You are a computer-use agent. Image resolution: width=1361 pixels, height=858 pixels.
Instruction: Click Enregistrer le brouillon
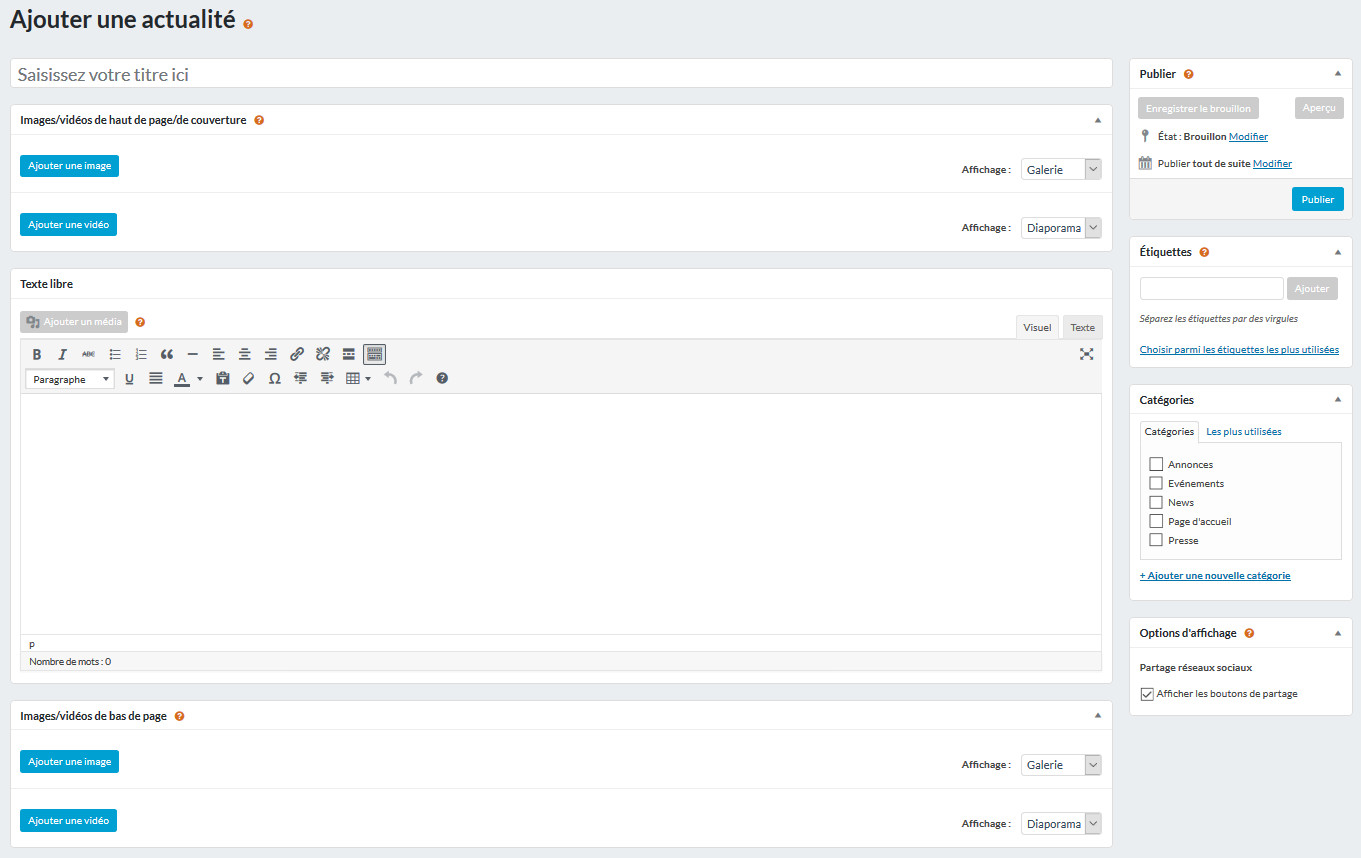pos(1198,108)
